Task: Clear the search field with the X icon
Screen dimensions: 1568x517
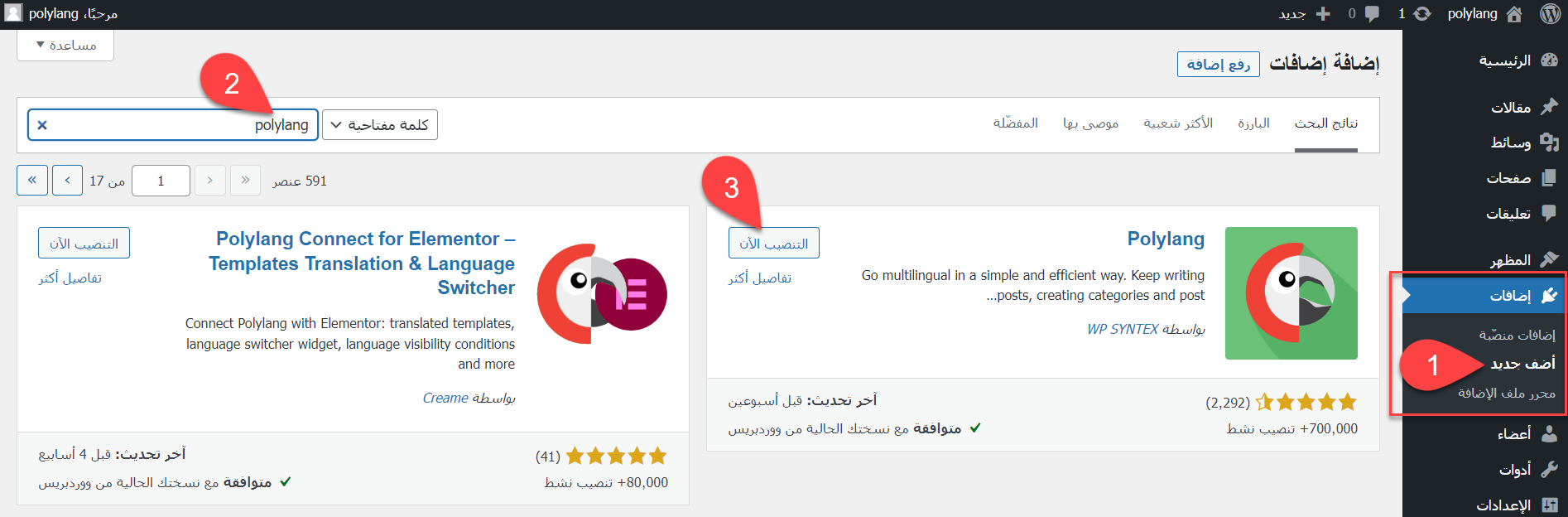Action: coord(42,125)
